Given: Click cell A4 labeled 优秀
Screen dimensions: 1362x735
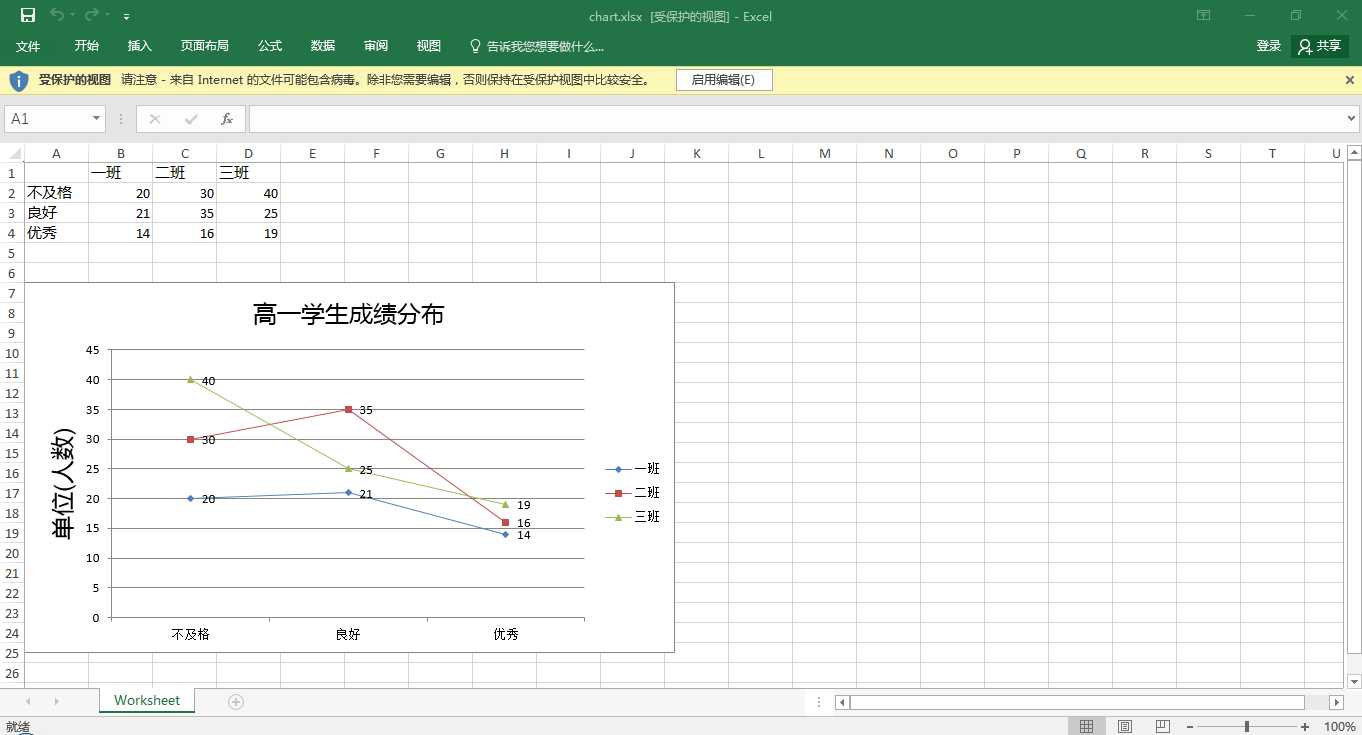Looking at the screenshot, I should coord(57,233).
